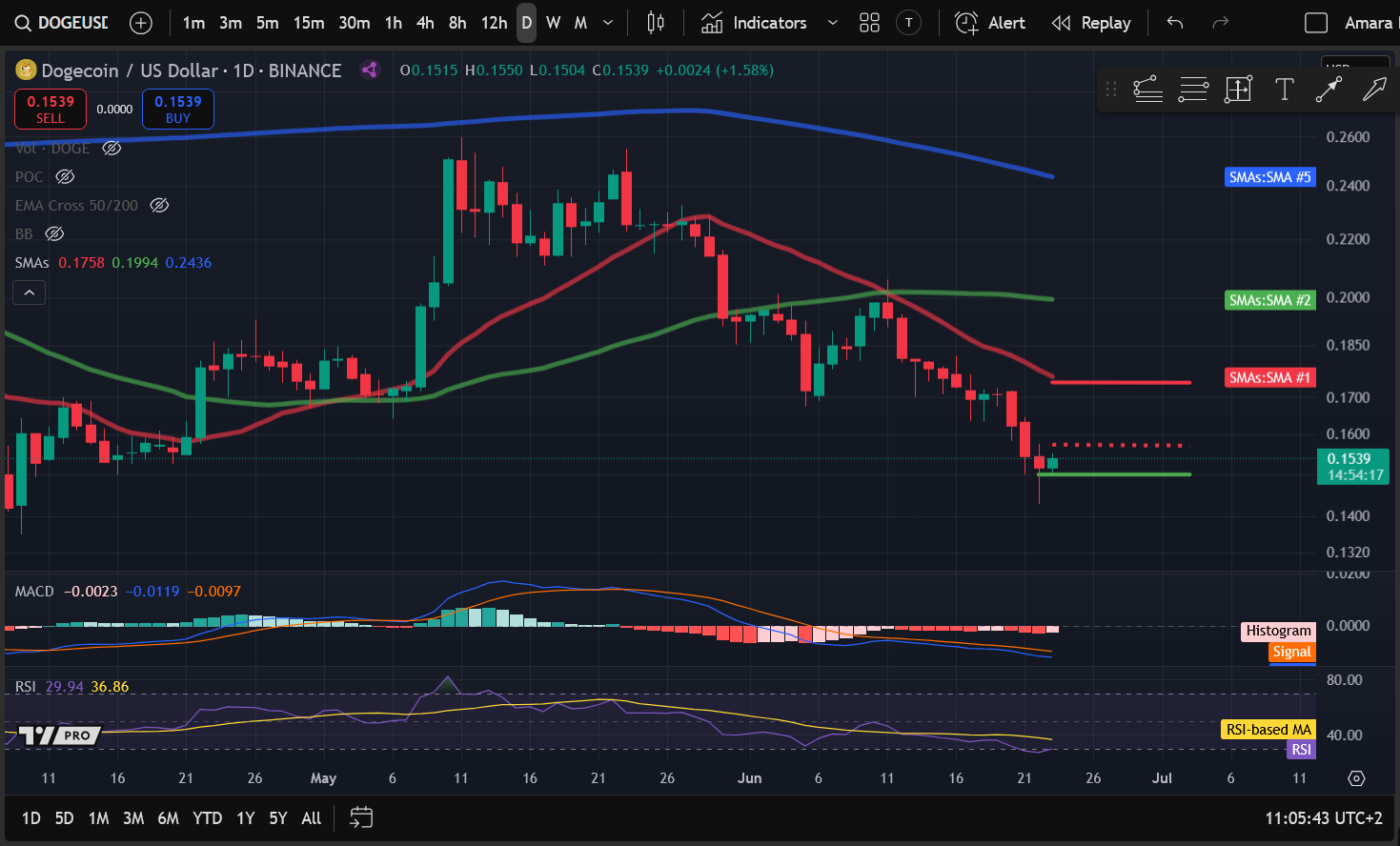Viewport: 1400px width, 846px height.
Task: Click the Dogecoin coin logo
Action: pos(26,70)
